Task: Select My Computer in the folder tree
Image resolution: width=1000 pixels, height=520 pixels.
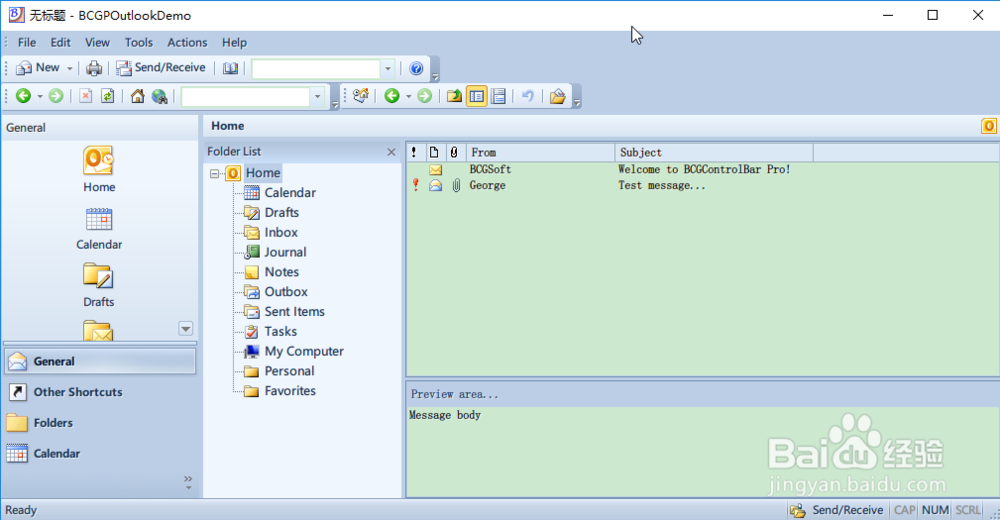Action: [304, 351]
